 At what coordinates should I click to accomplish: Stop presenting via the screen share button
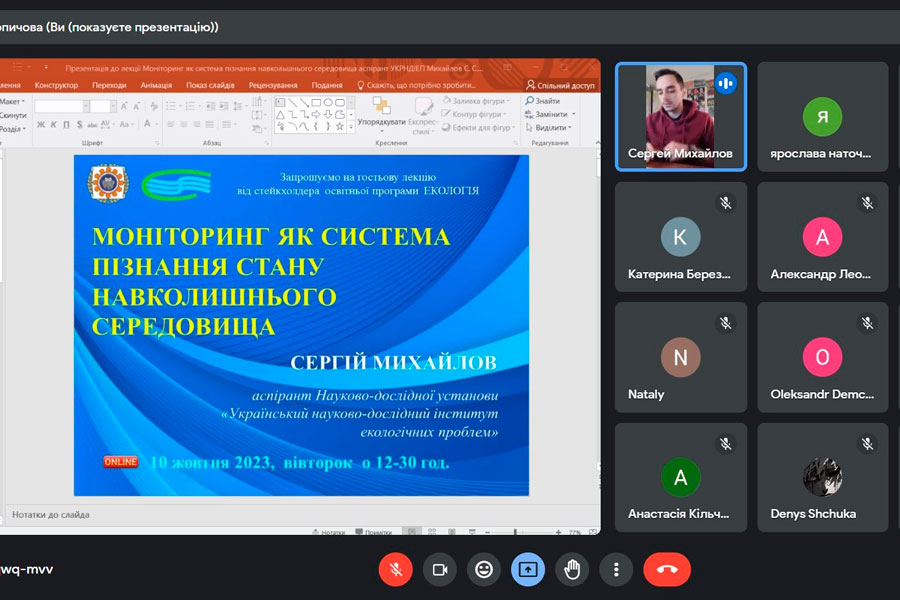pos(528,569)
